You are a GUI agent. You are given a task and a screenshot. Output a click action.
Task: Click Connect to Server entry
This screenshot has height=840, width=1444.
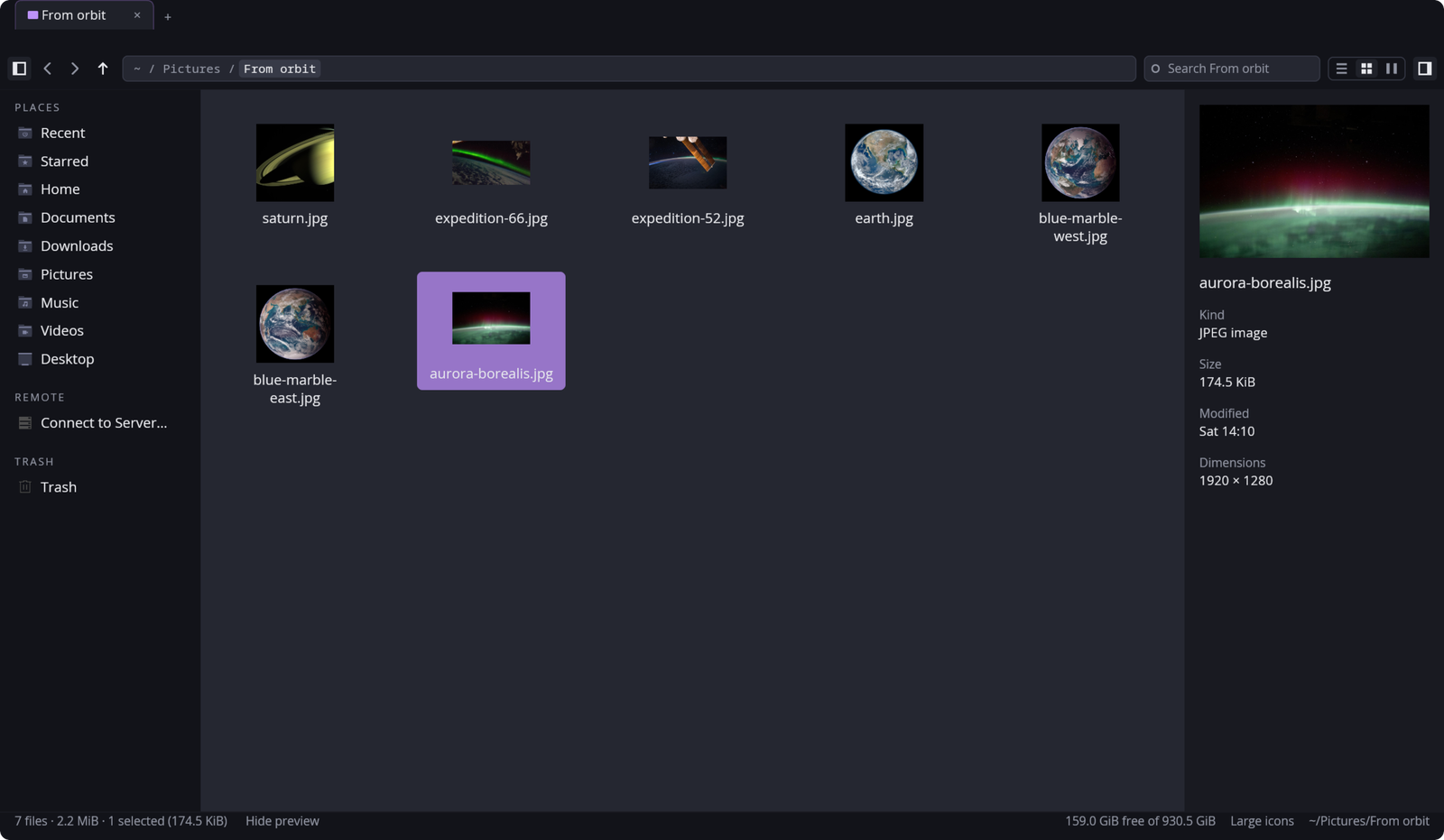point(99,423)
